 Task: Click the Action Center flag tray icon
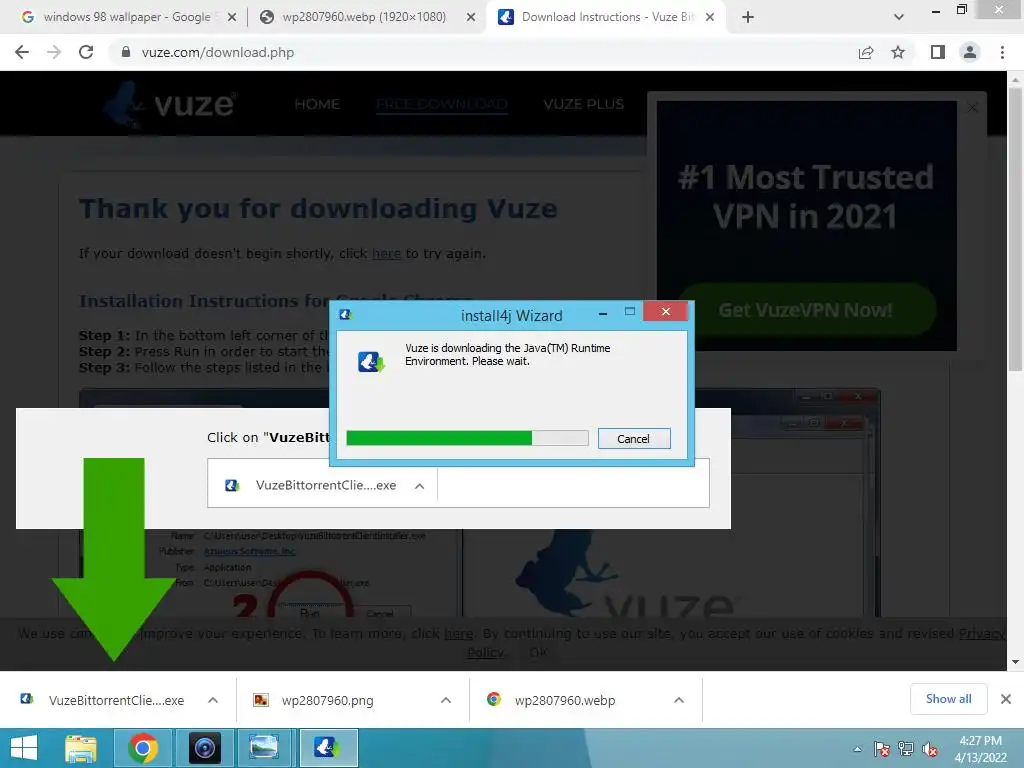click(x=882, y=749)
